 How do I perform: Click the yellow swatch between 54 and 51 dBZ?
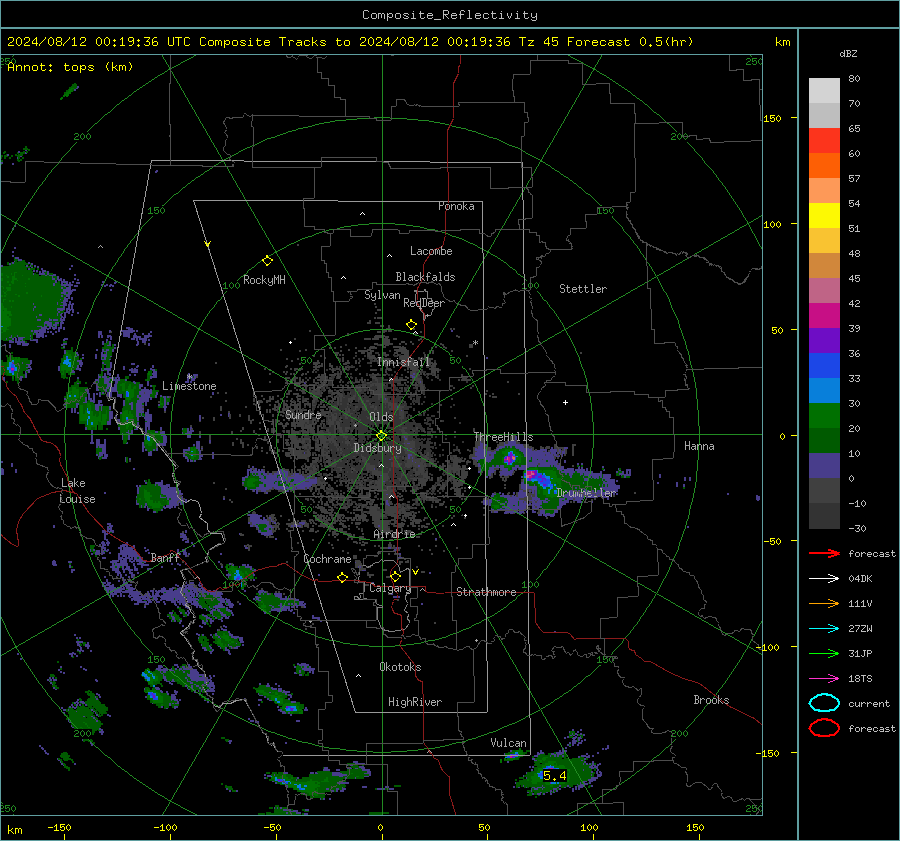click(x=824, y=215)
